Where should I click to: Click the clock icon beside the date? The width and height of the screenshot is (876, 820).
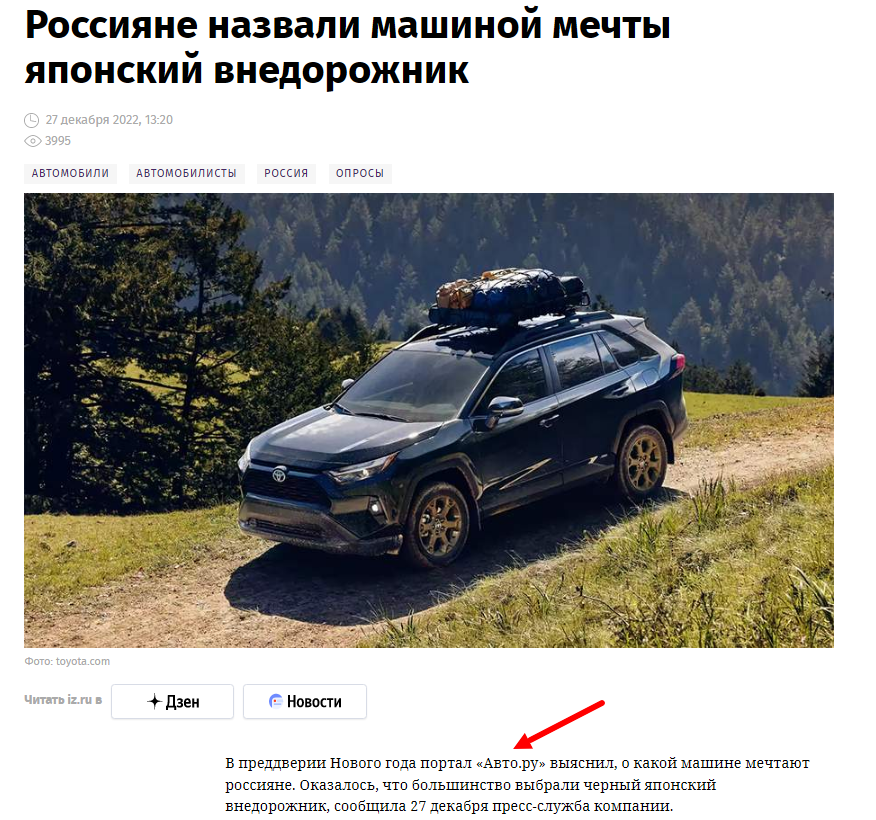pos(31,120)
